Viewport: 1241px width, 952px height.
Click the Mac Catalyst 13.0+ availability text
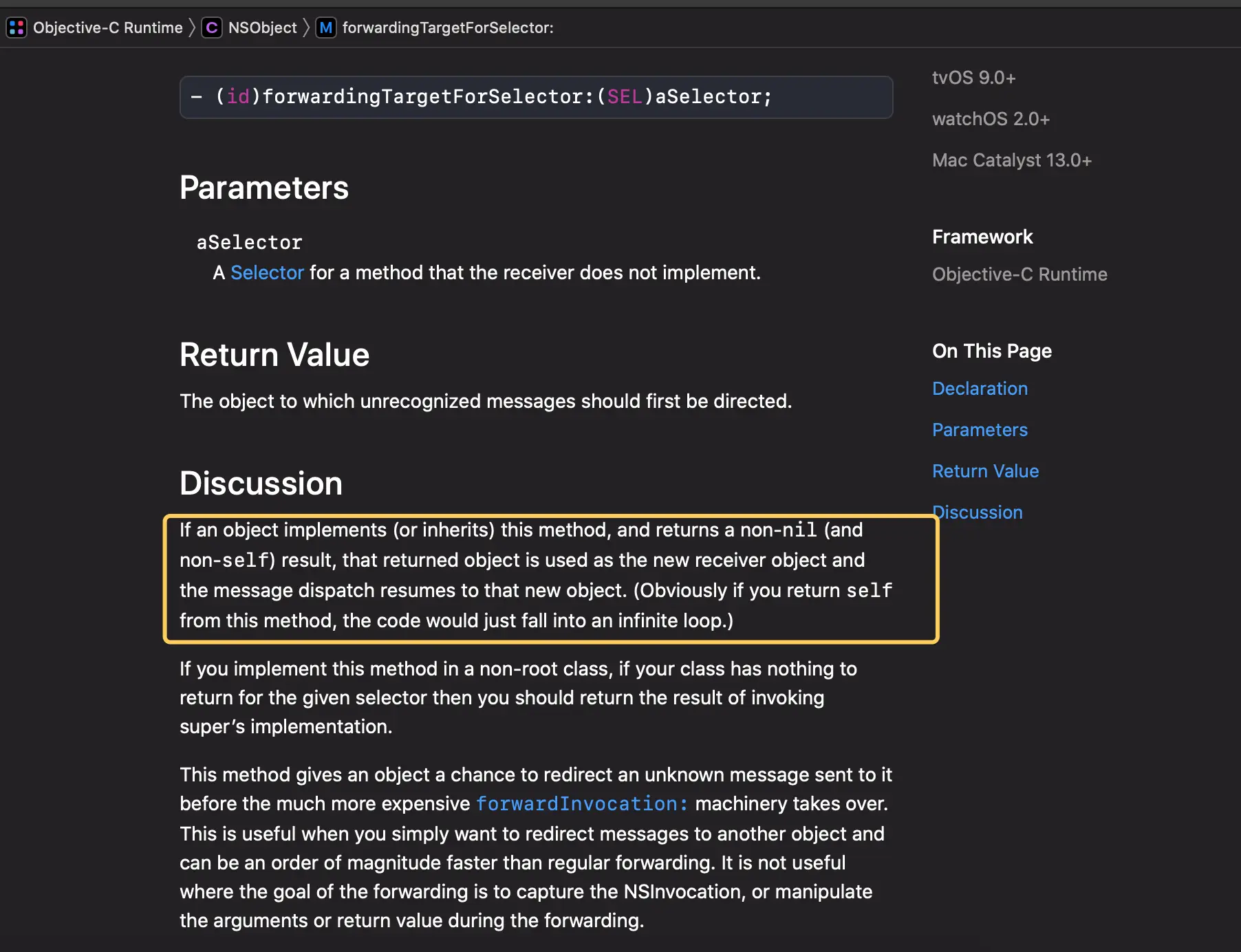point(1011,160)
